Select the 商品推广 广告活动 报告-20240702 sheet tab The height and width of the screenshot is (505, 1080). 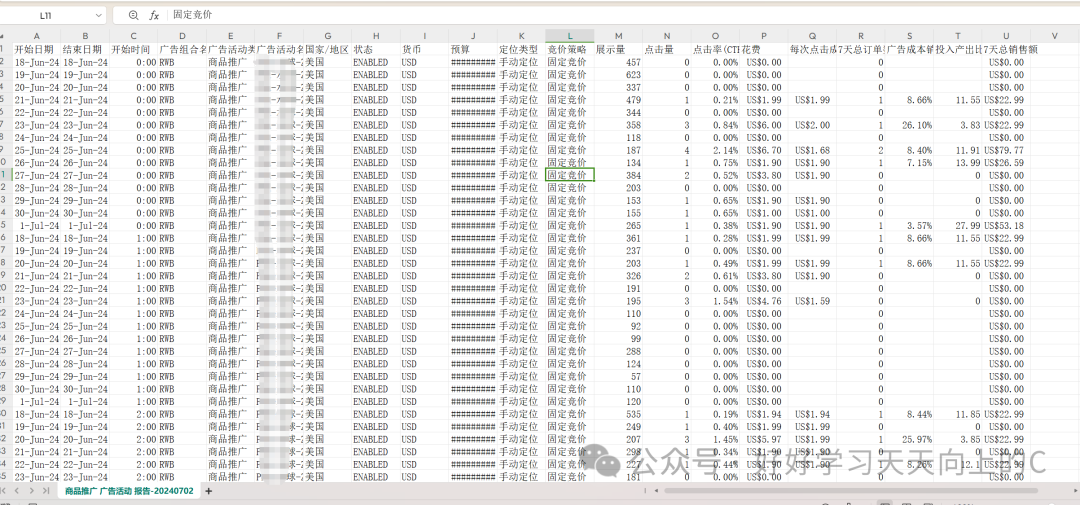pos(129,491)
